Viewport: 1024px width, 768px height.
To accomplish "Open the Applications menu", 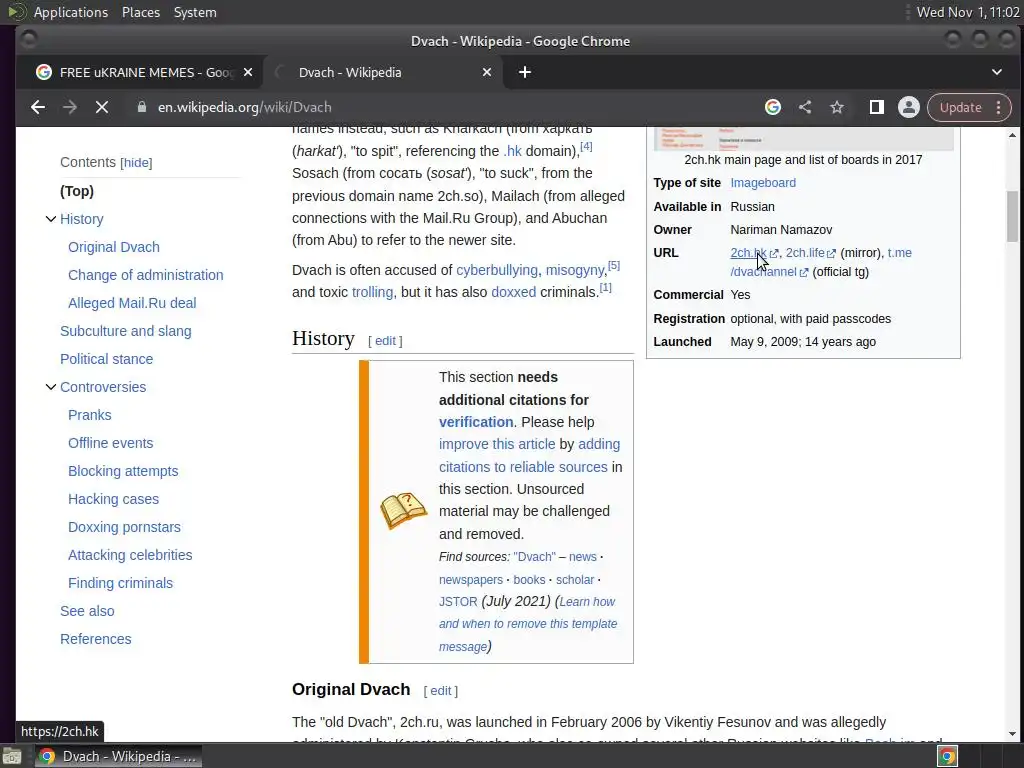I will click(71, 12).
